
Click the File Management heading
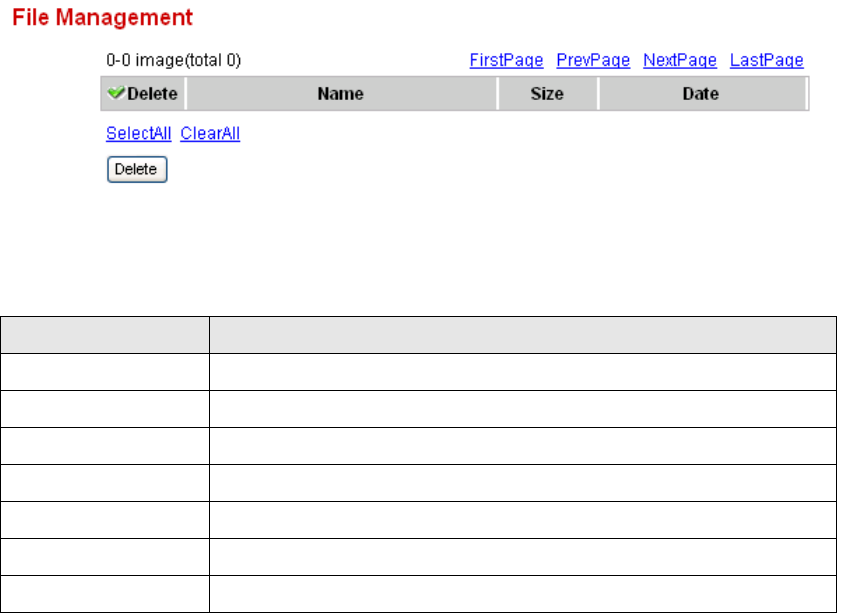(102, 17)
